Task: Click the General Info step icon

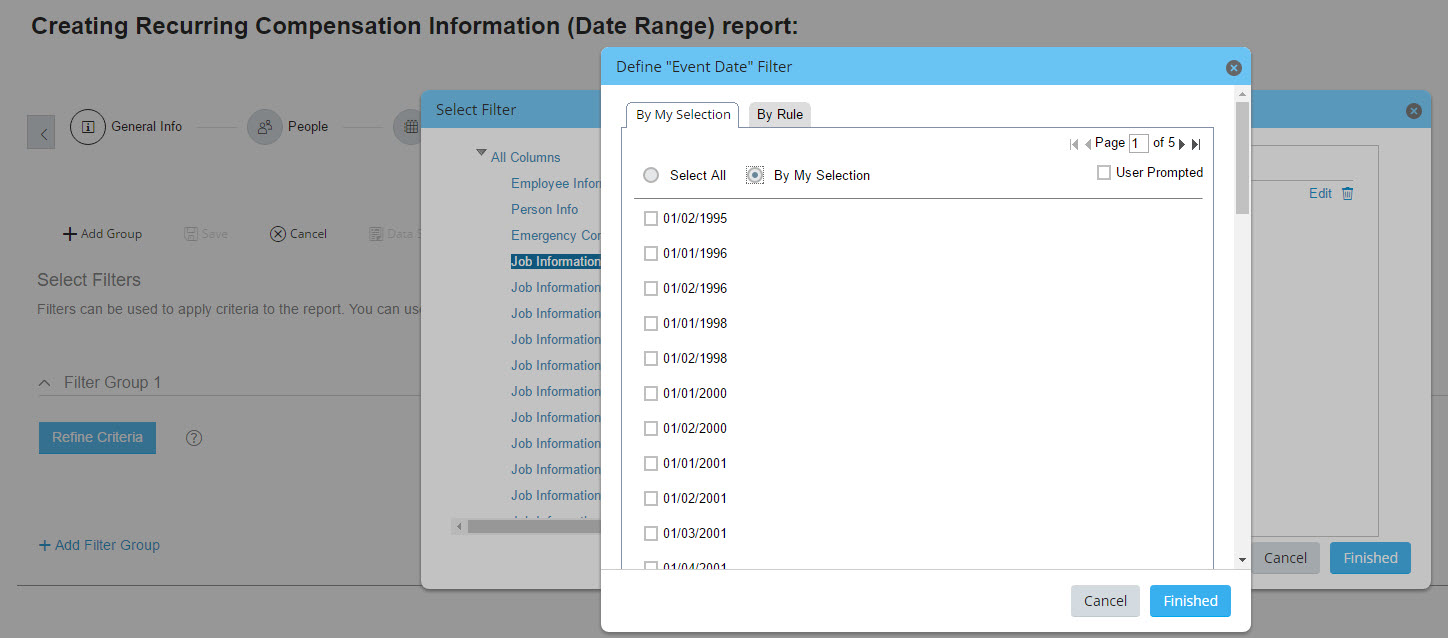Action: [x=88, y=127]
